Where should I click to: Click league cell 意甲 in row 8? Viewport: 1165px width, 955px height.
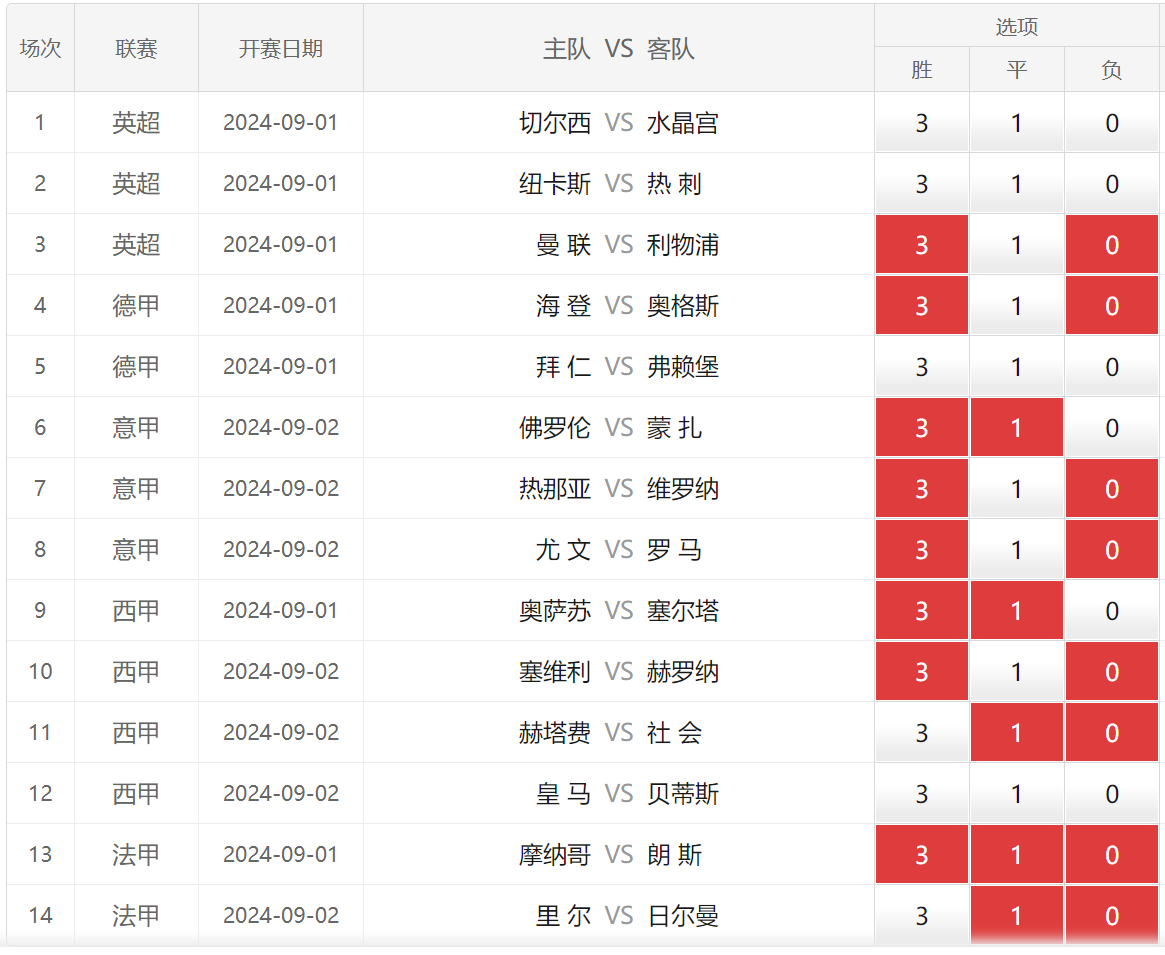tap(136, 549)
